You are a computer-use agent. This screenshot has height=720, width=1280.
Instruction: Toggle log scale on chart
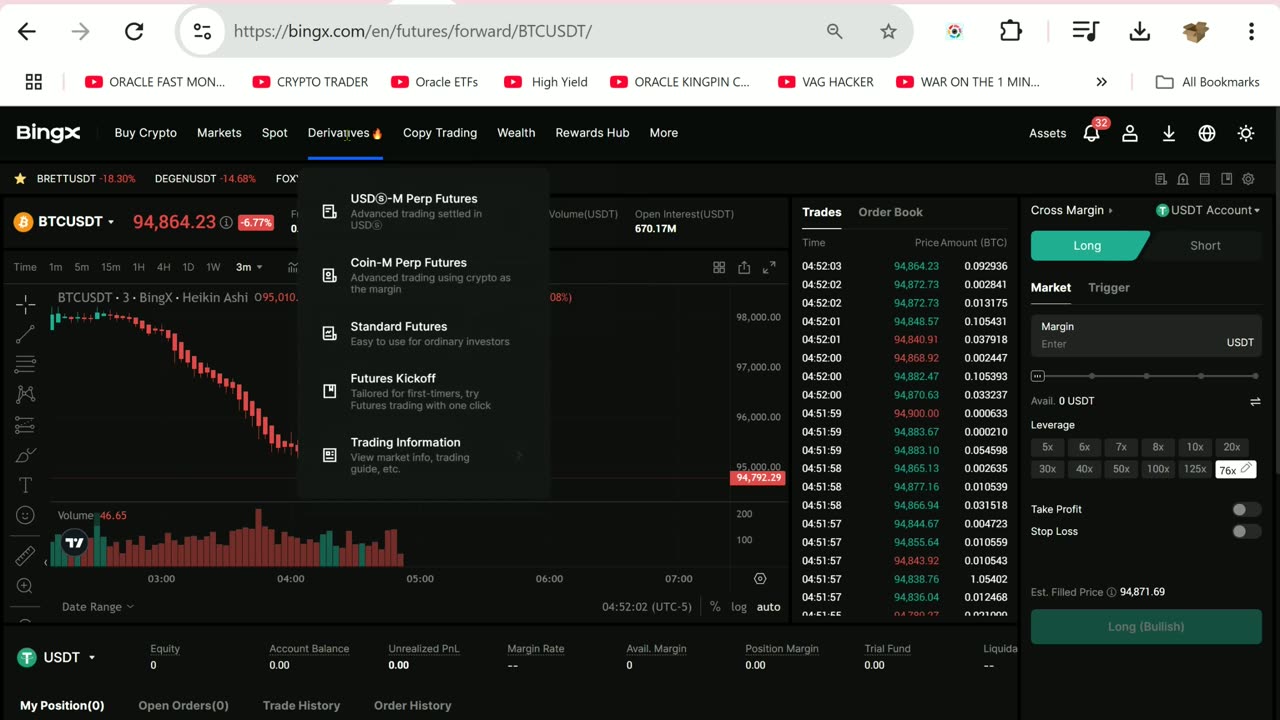739,607
